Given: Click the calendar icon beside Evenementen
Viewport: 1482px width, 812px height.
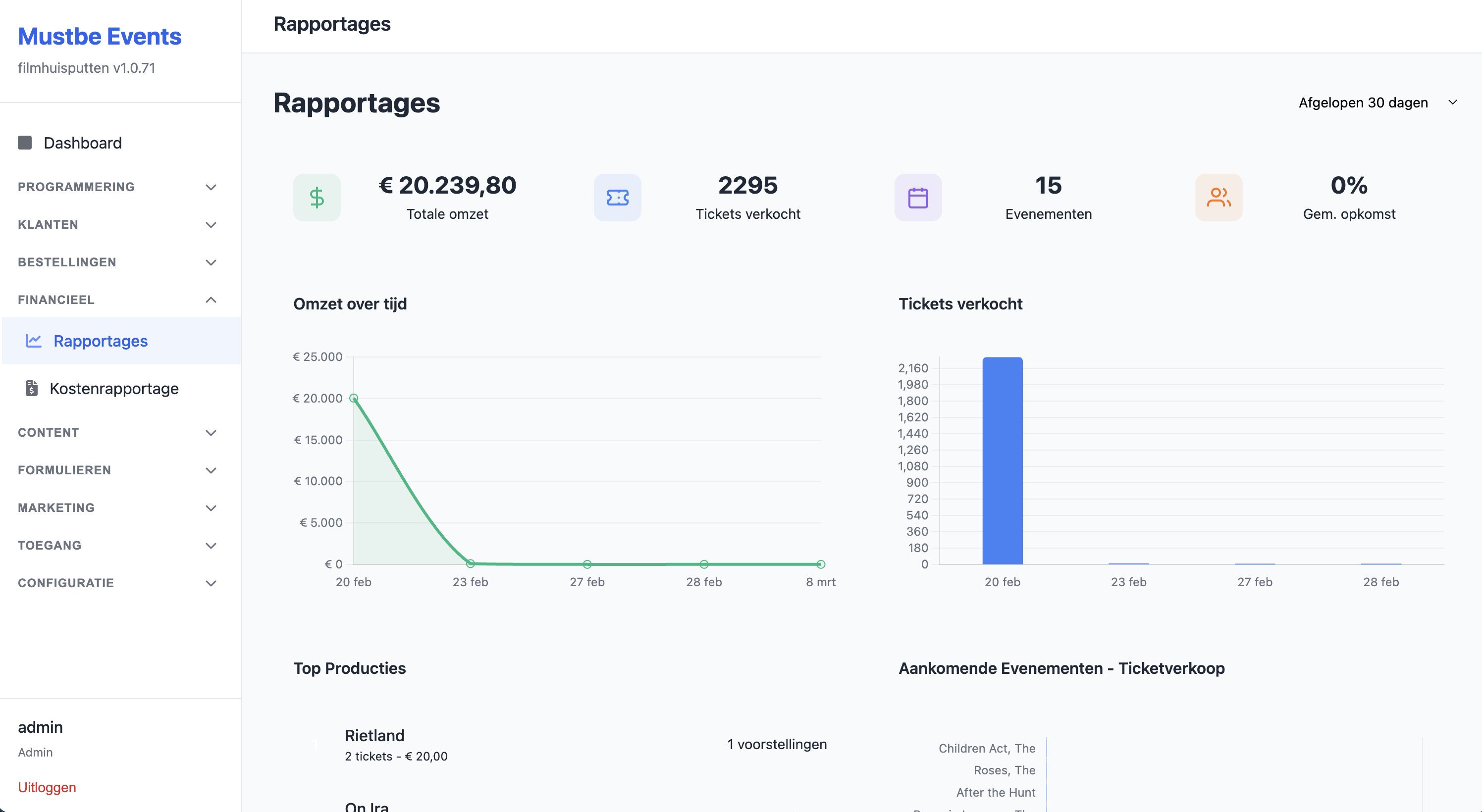Looking at the screenshot, I should point(918,197).
